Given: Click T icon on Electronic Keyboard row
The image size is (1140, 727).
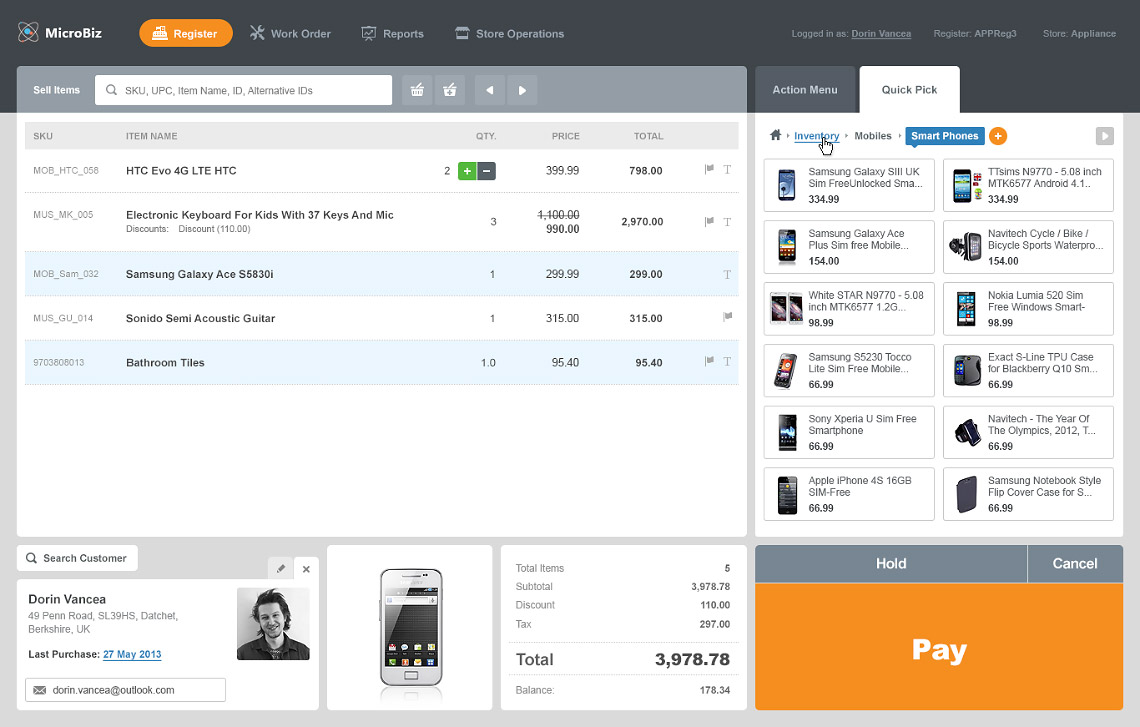Looking at the screenshot, I should click(x=727, y=222).
